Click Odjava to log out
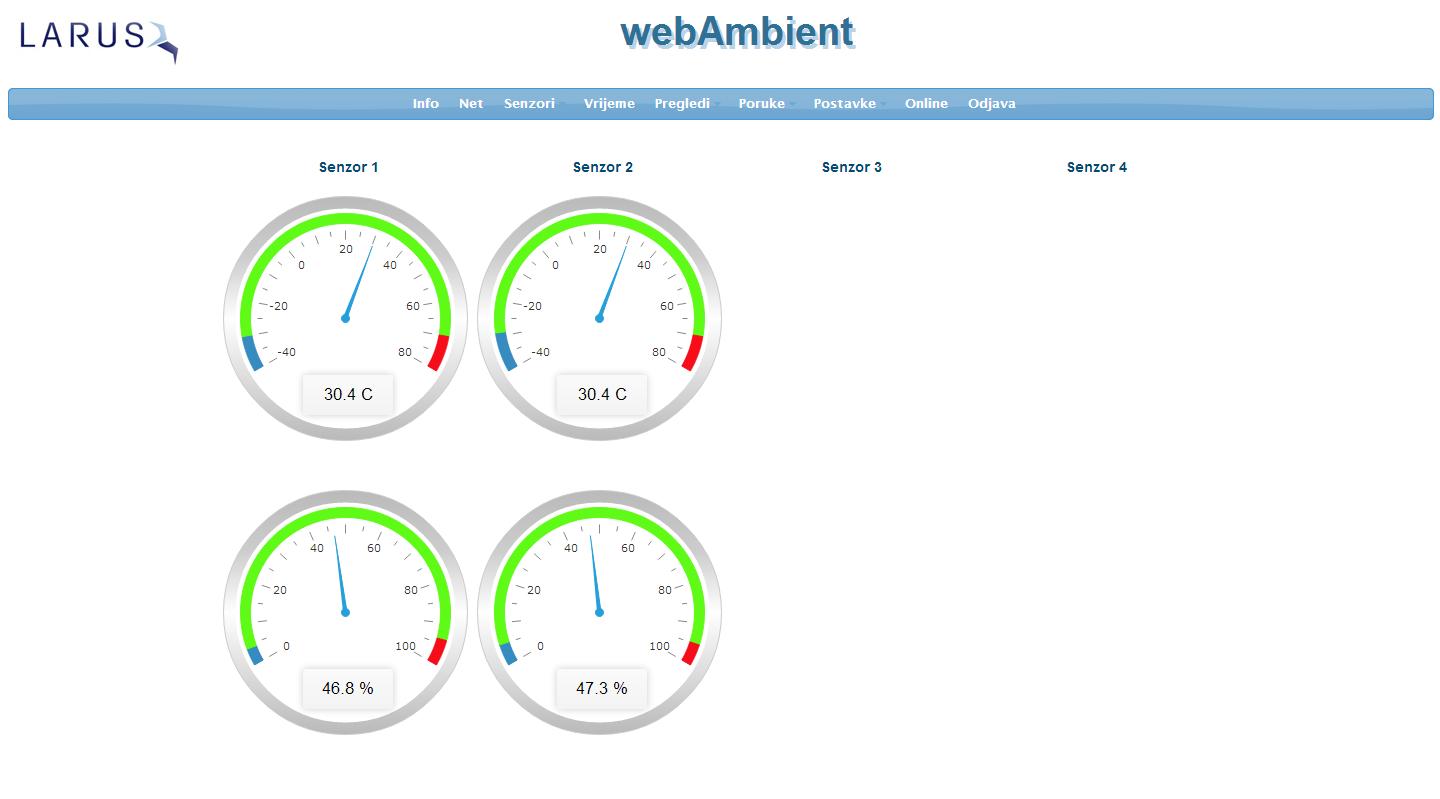 pos(991,104)
